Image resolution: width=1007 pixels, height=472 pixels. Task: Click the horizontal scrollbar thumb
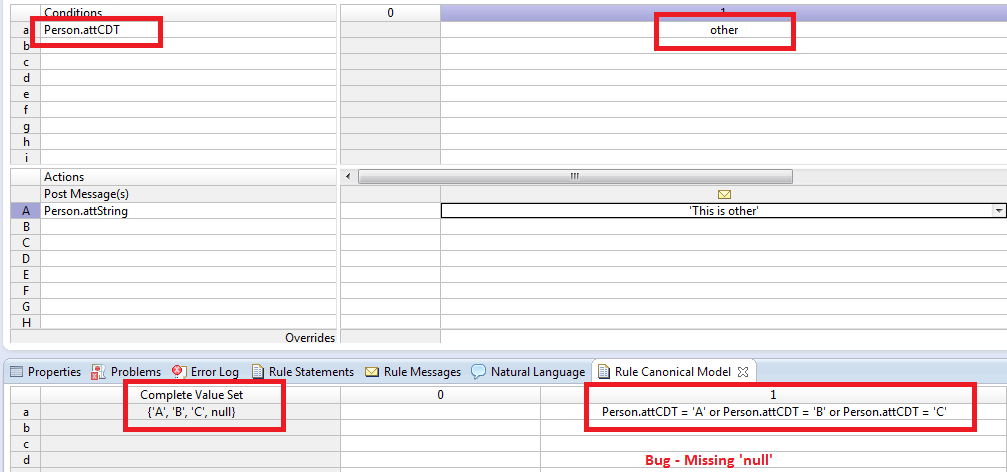tap(575, 177)
